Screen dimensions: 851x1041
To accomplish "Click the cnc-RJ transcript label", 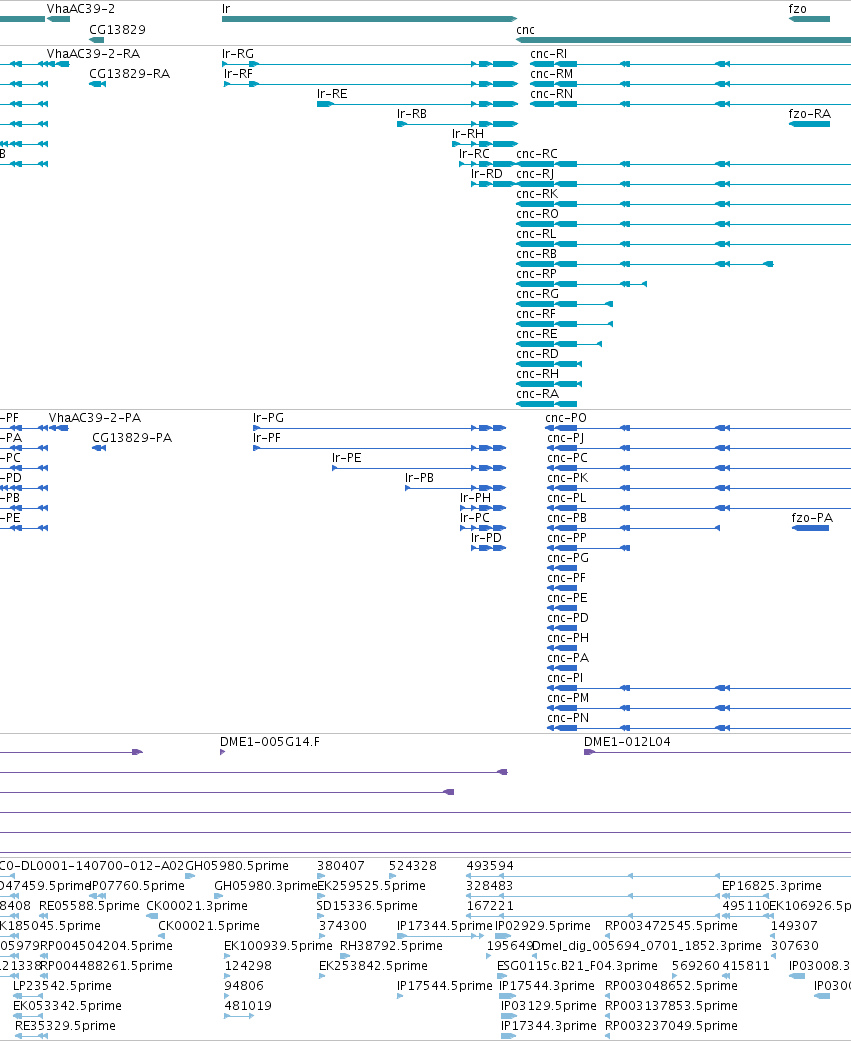I will click(535, 173).
